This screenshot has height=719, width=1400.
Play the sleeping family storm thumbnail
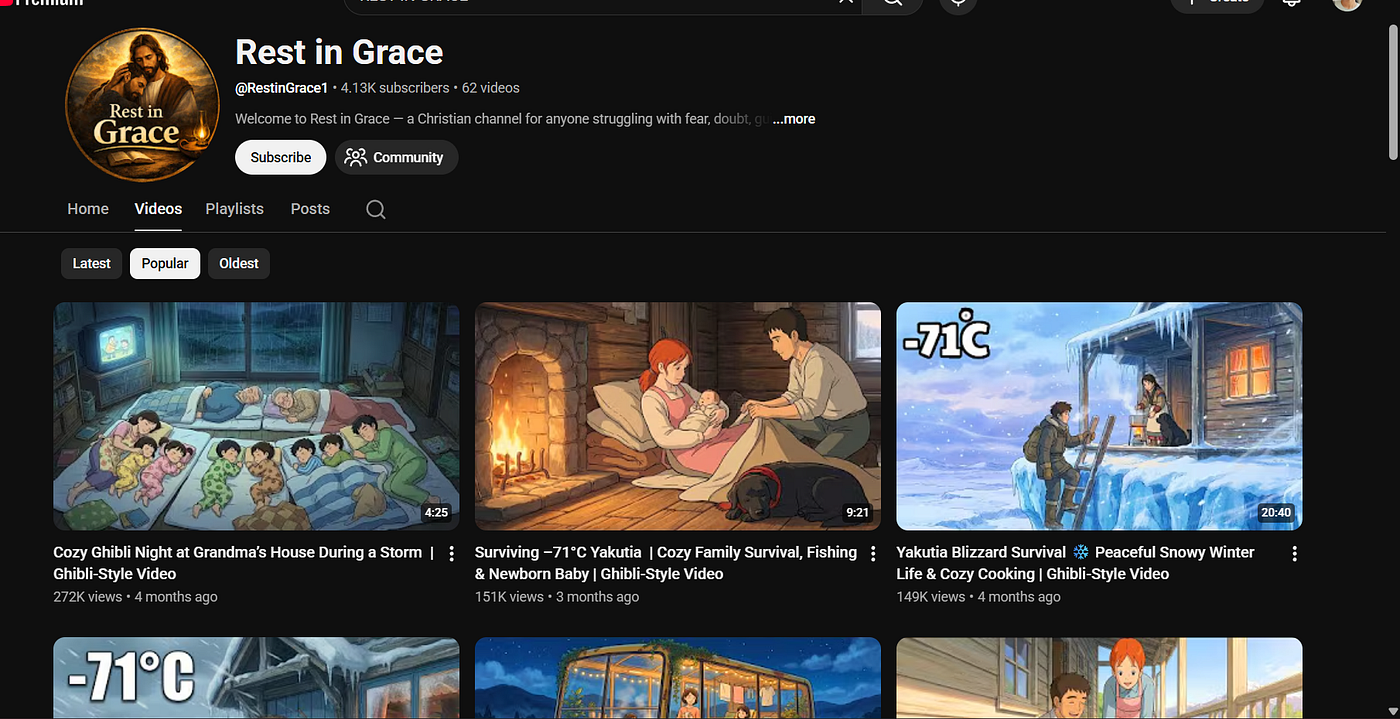(x=256, y=416)
